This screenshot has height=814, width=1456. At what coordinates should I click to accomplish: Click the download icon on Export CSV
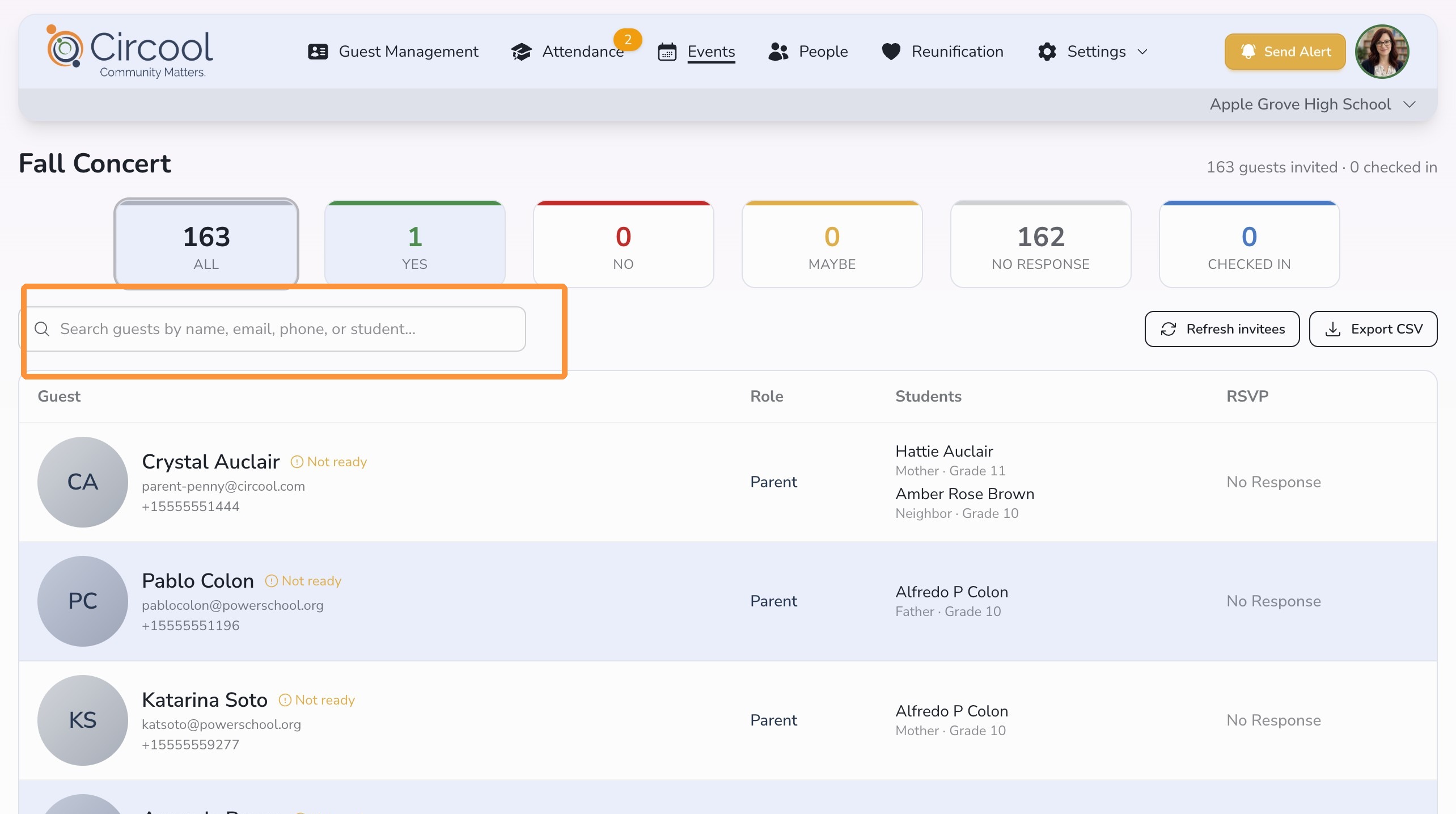pos(1333,329)
